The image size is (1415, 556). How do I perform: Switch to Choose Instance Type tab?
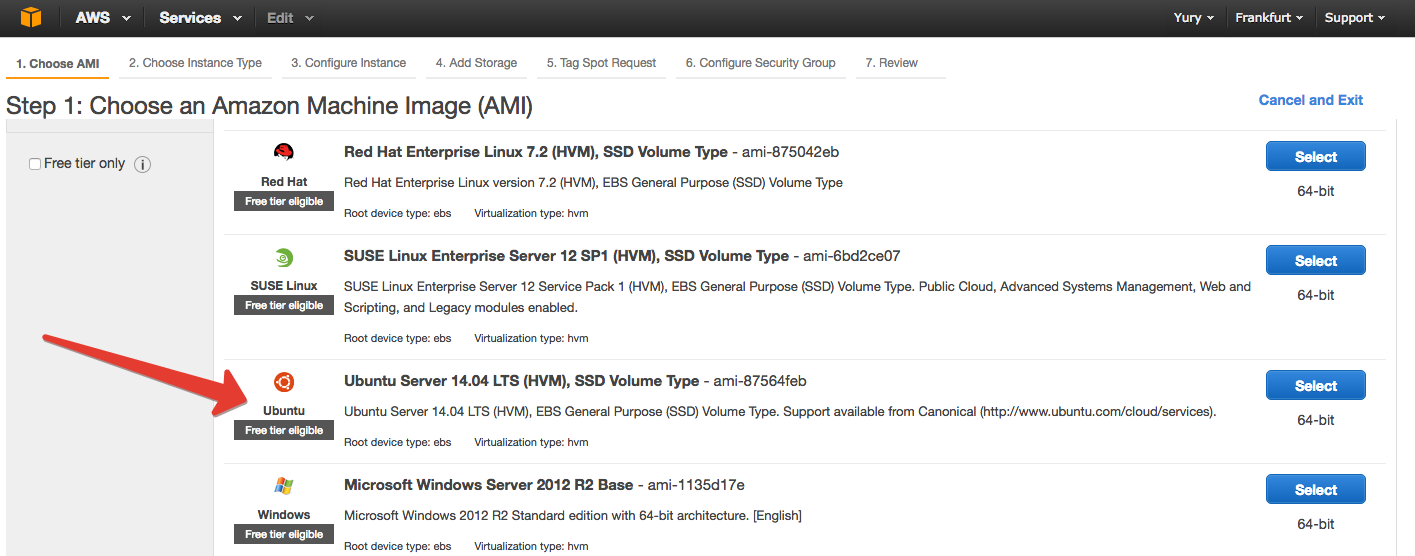point(195,63)
